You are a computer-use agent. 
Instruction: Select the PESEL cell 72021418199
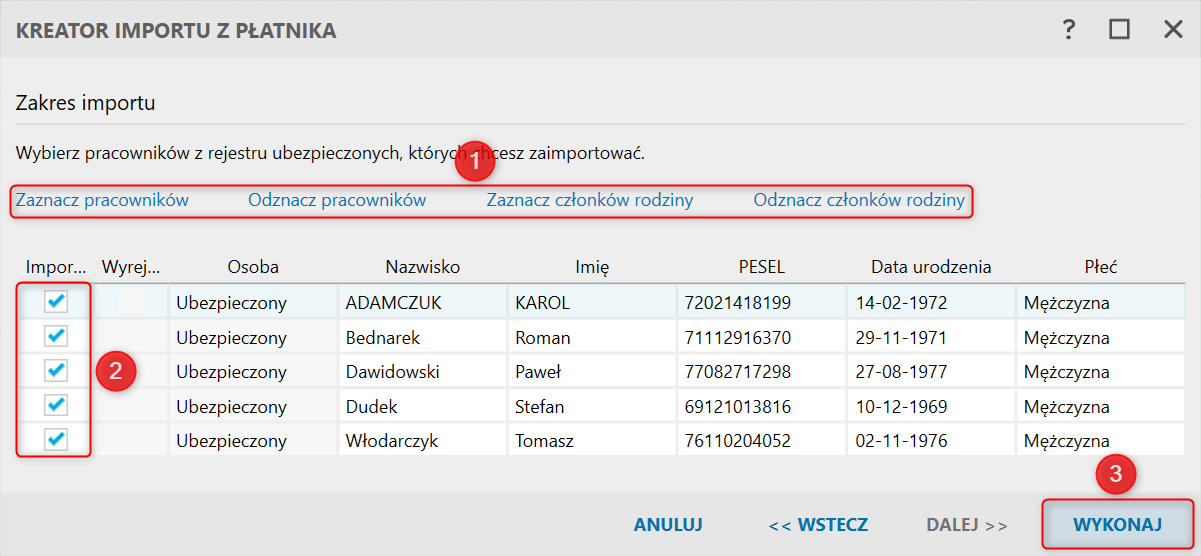tap(738, 303)
